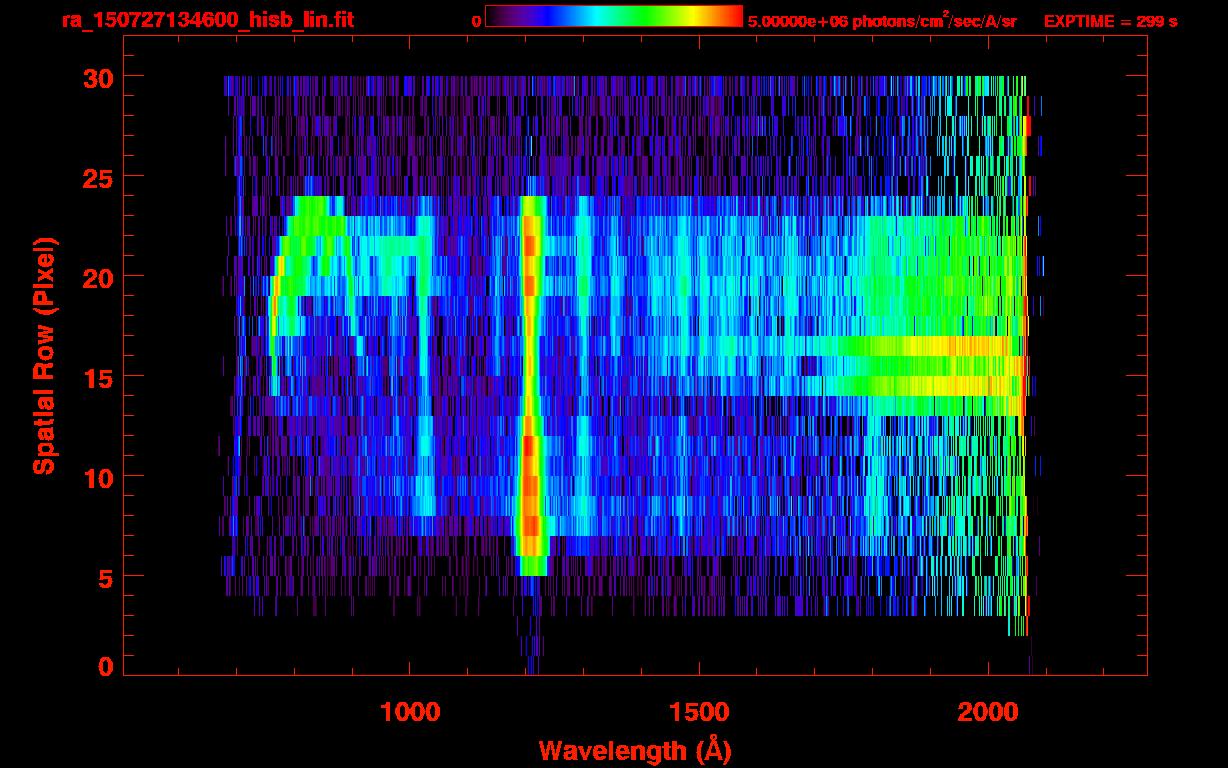Click the colorbar minimum label 0
Viewport: 1228px width, 768px height.
[x=477, y=21]
